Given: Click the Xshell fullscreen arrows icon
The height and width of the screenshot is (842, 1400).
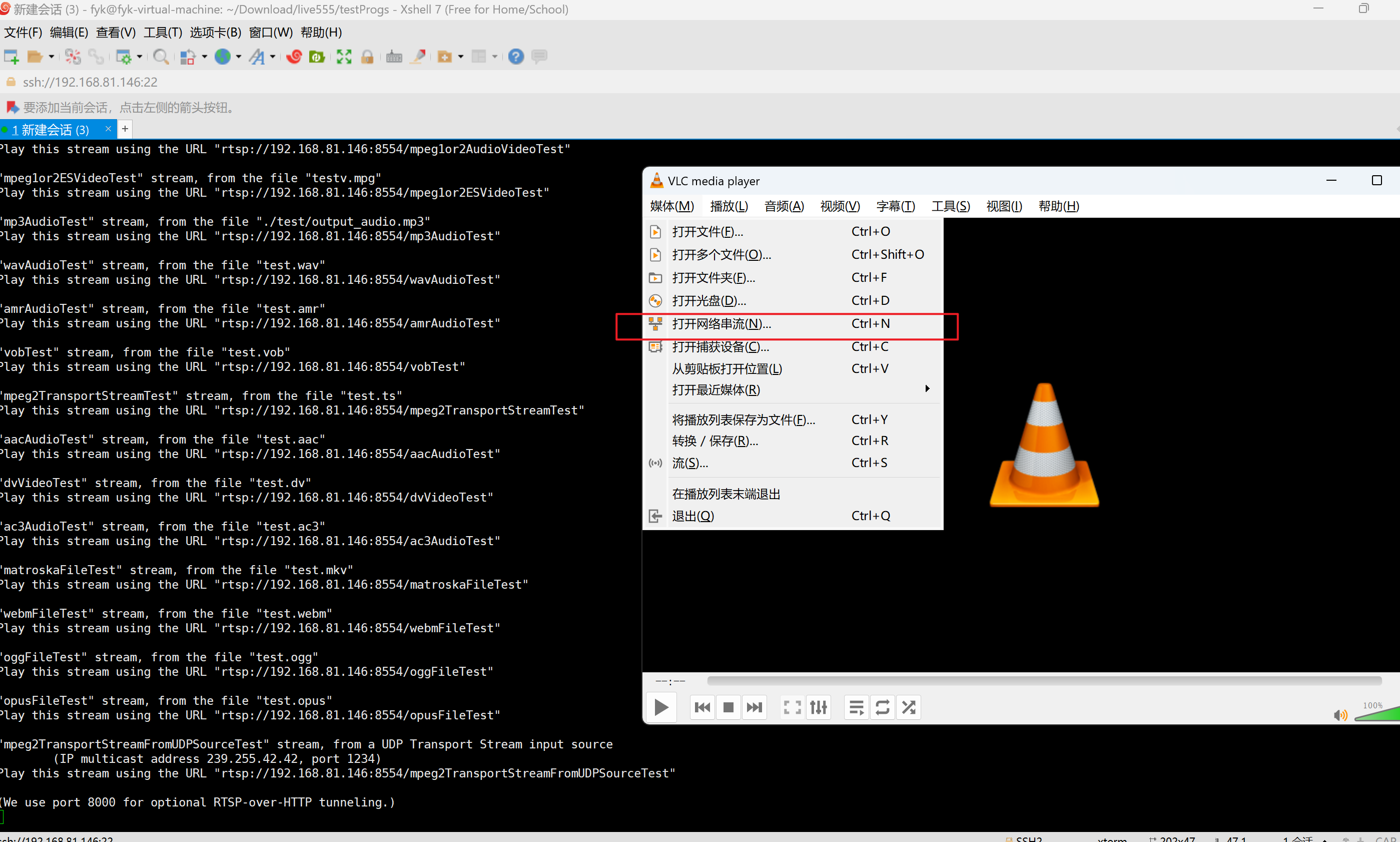Looking at the screenshot, I should (x=344, y=56).
